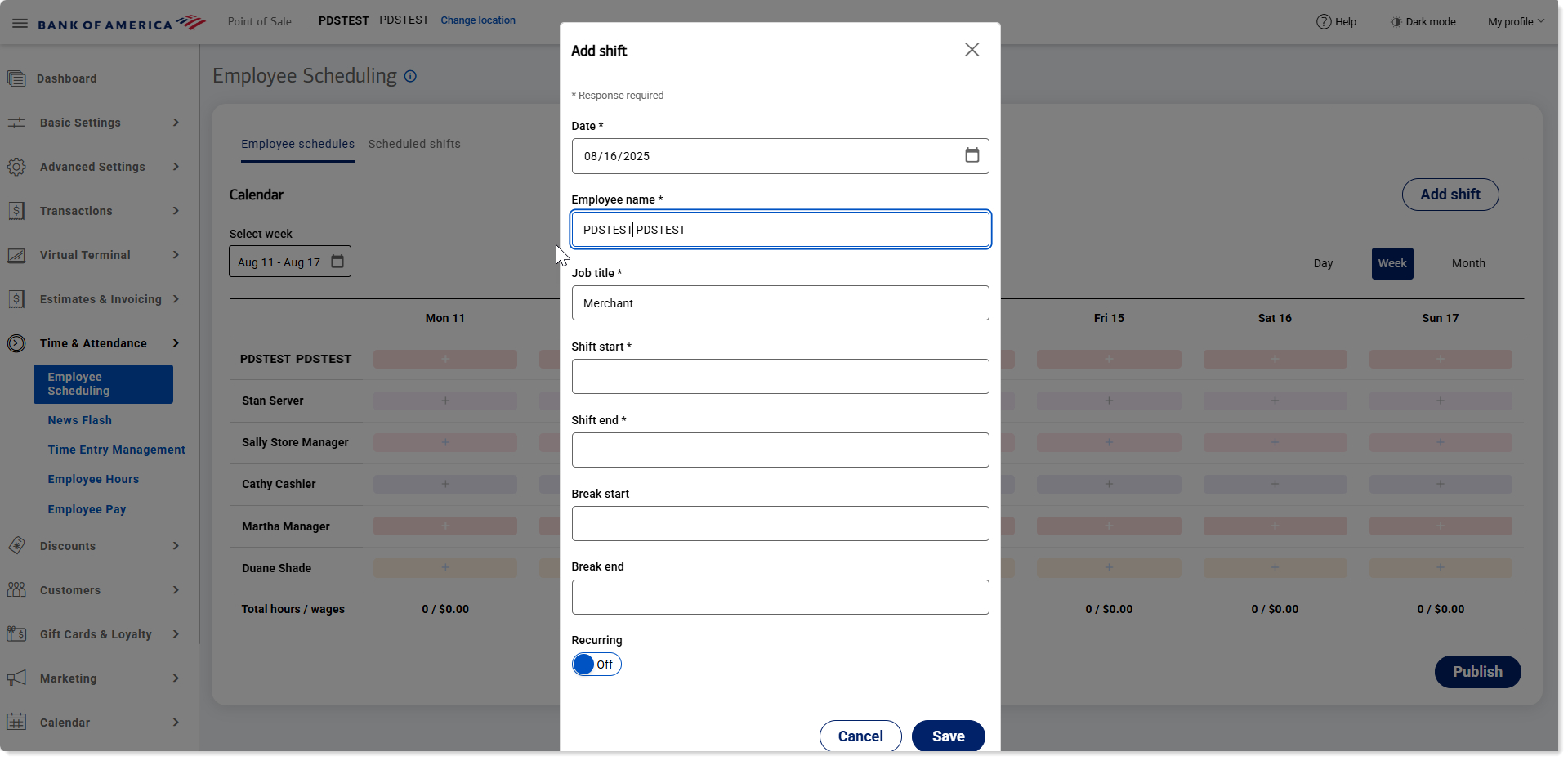Click the Basic Settings sliders icon

click(x=16, y=123)
